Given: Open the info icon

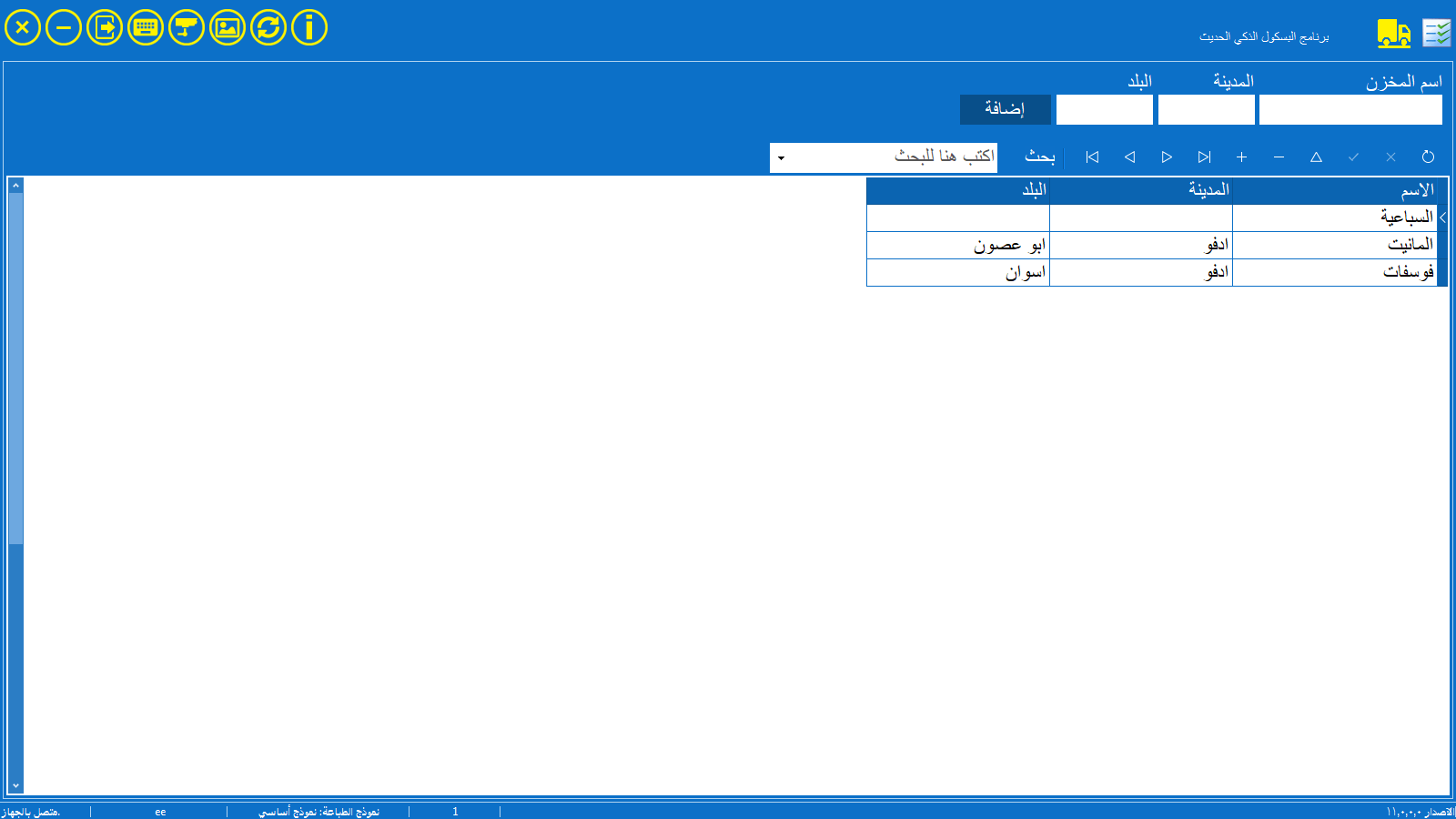Looking at the screenshot, I should [309, 27].
